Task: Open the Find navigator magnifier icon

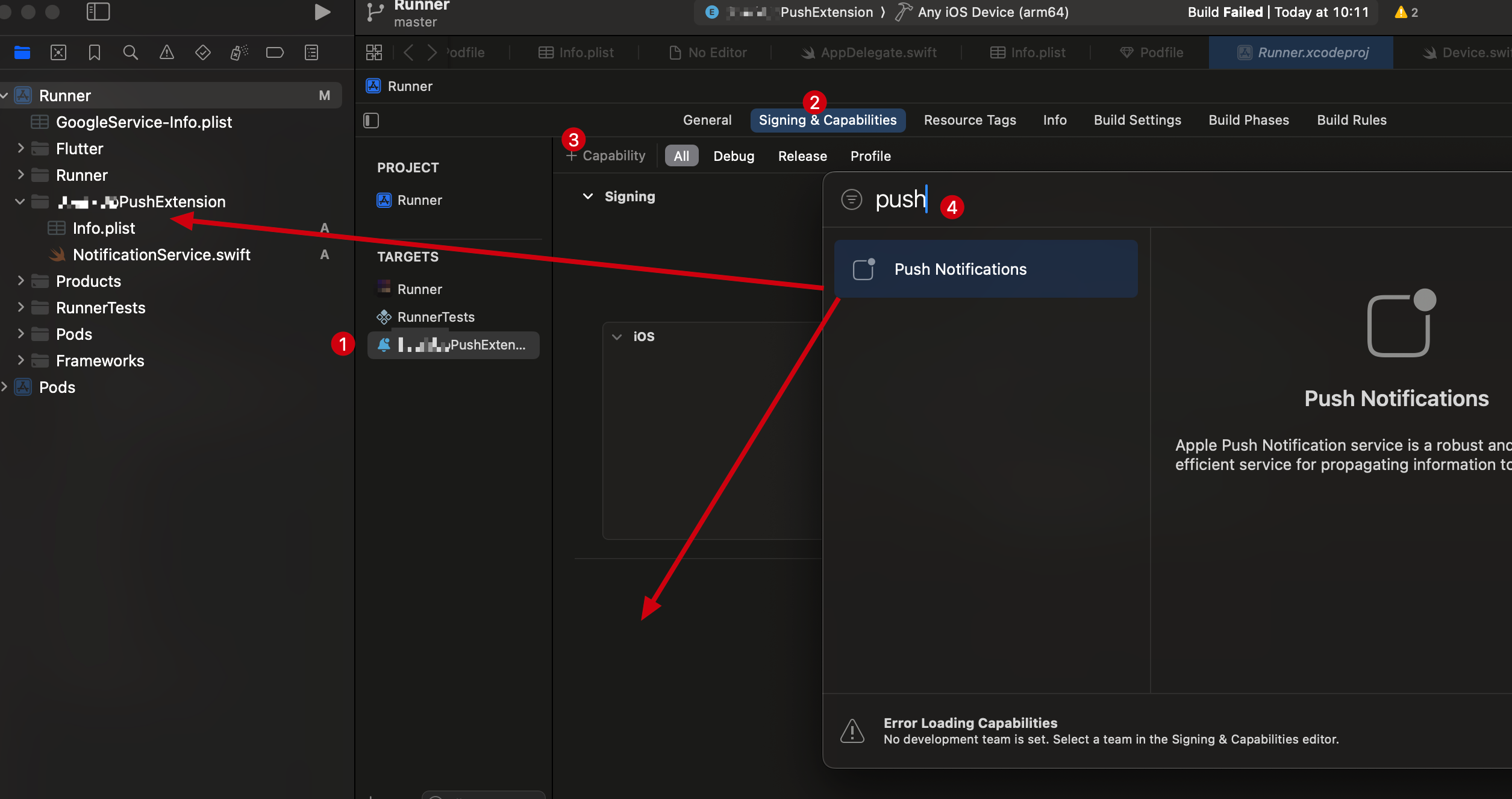Action: [130, 52]
